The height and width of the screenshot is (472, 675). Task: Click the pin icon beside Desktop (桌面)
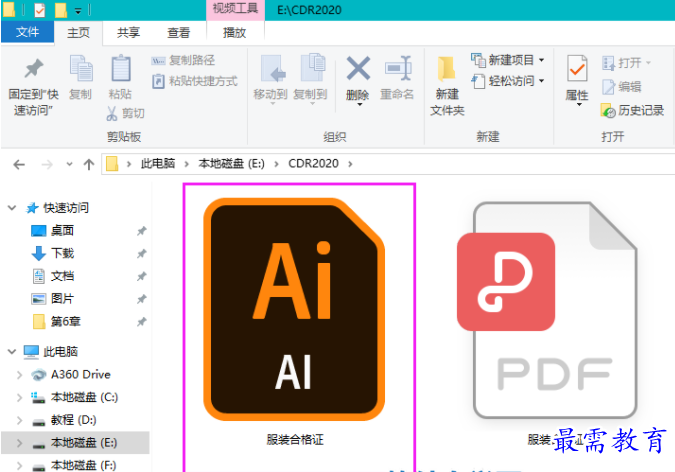(x=142, y=231)
